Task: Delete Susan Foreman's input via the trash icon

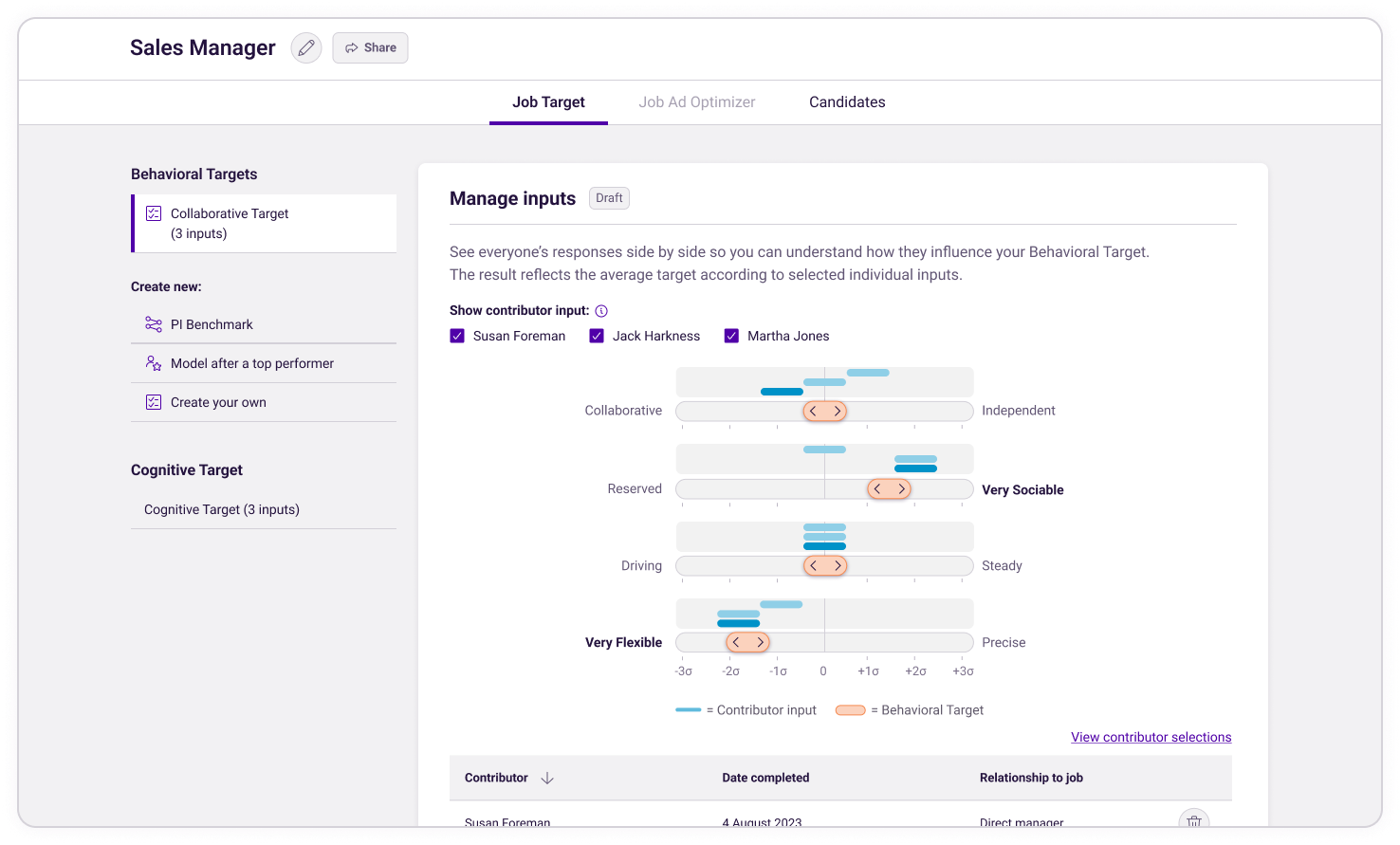Action: tap(1194, 821)
